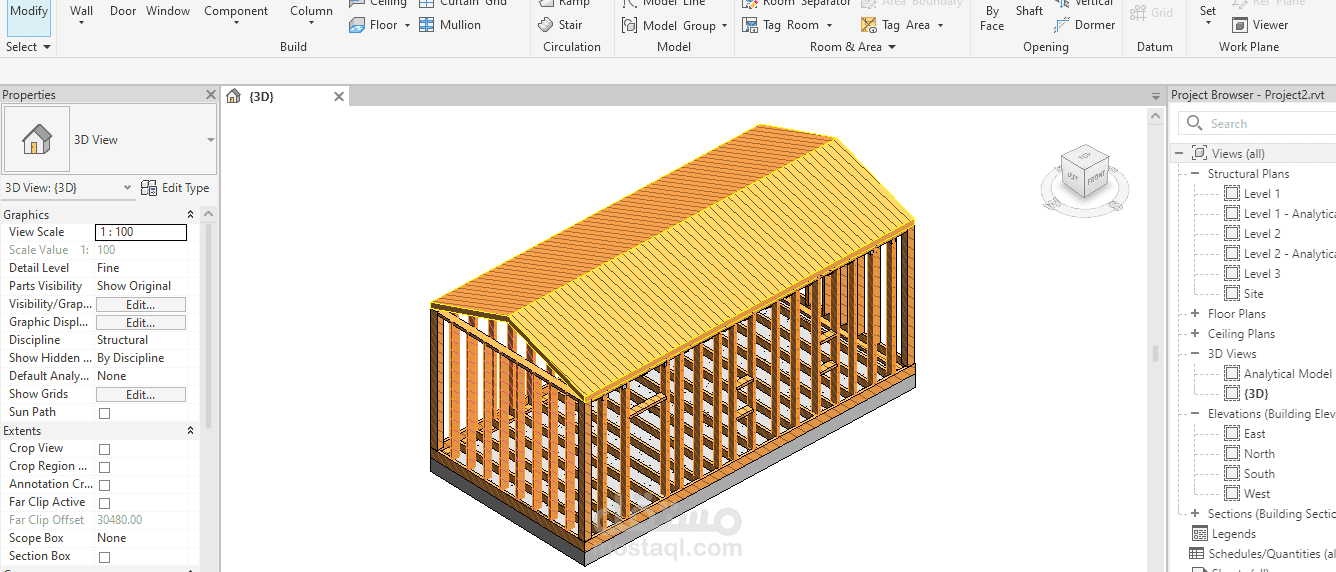The image size is (1336, 572).
Task: Open the West elevation view
Action: click(x=1257, y=494)
